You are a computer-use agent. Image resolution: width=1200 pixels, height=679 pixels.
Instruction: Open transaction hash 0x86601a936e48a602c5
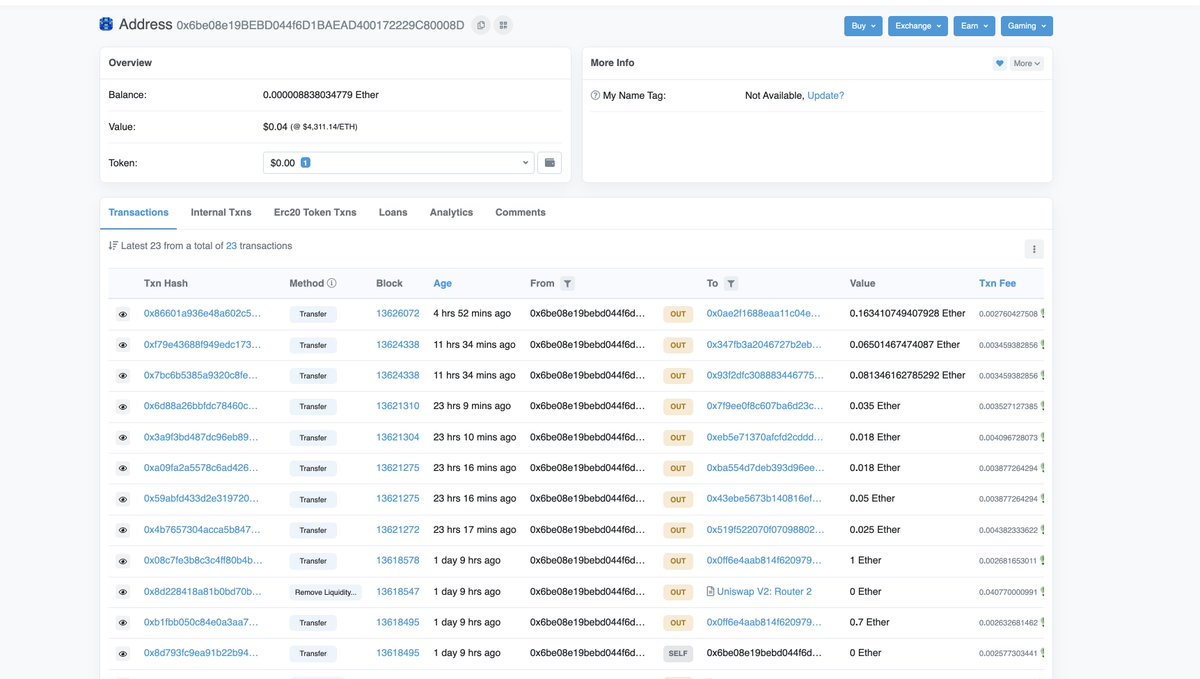pyautogui.click(x=202, y=314)
